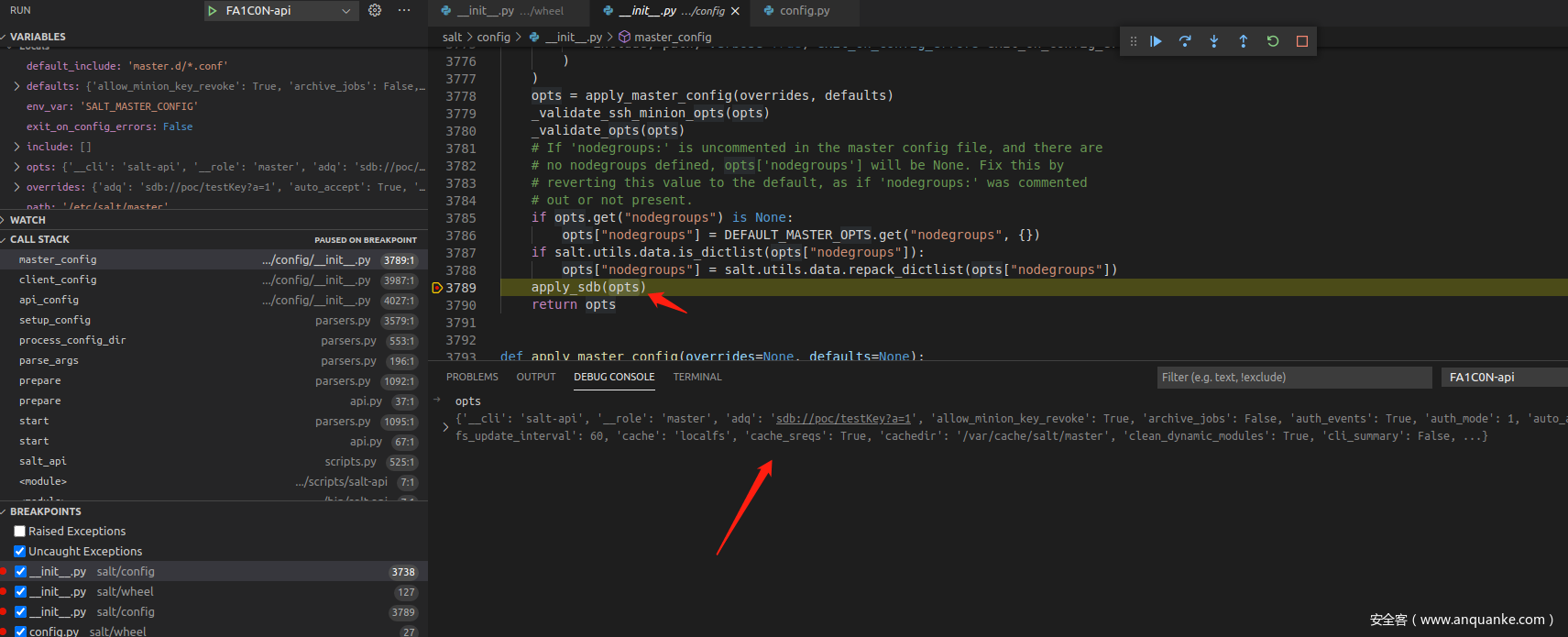Switch to the TERMINAL panel tab
The image size is (1568, 637).
(x=697, y=377)
